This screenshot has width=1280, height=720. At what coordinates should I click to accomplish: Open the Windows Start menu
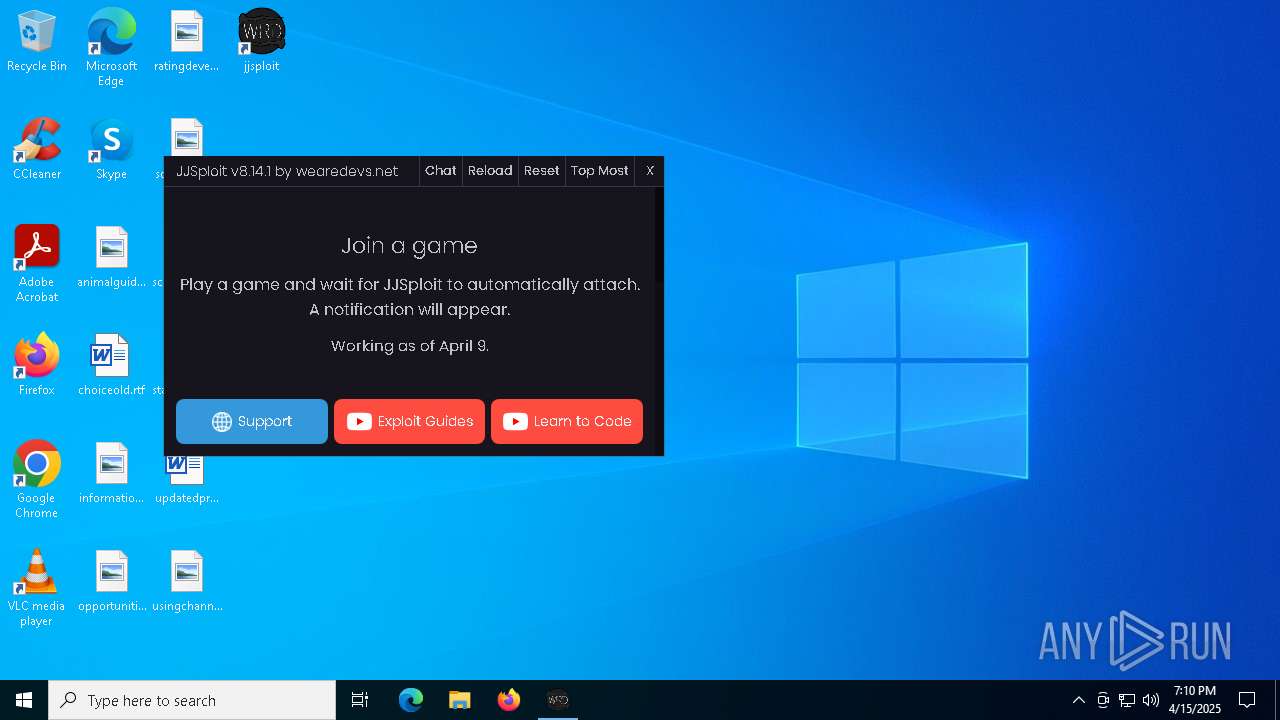pos(24,700)
